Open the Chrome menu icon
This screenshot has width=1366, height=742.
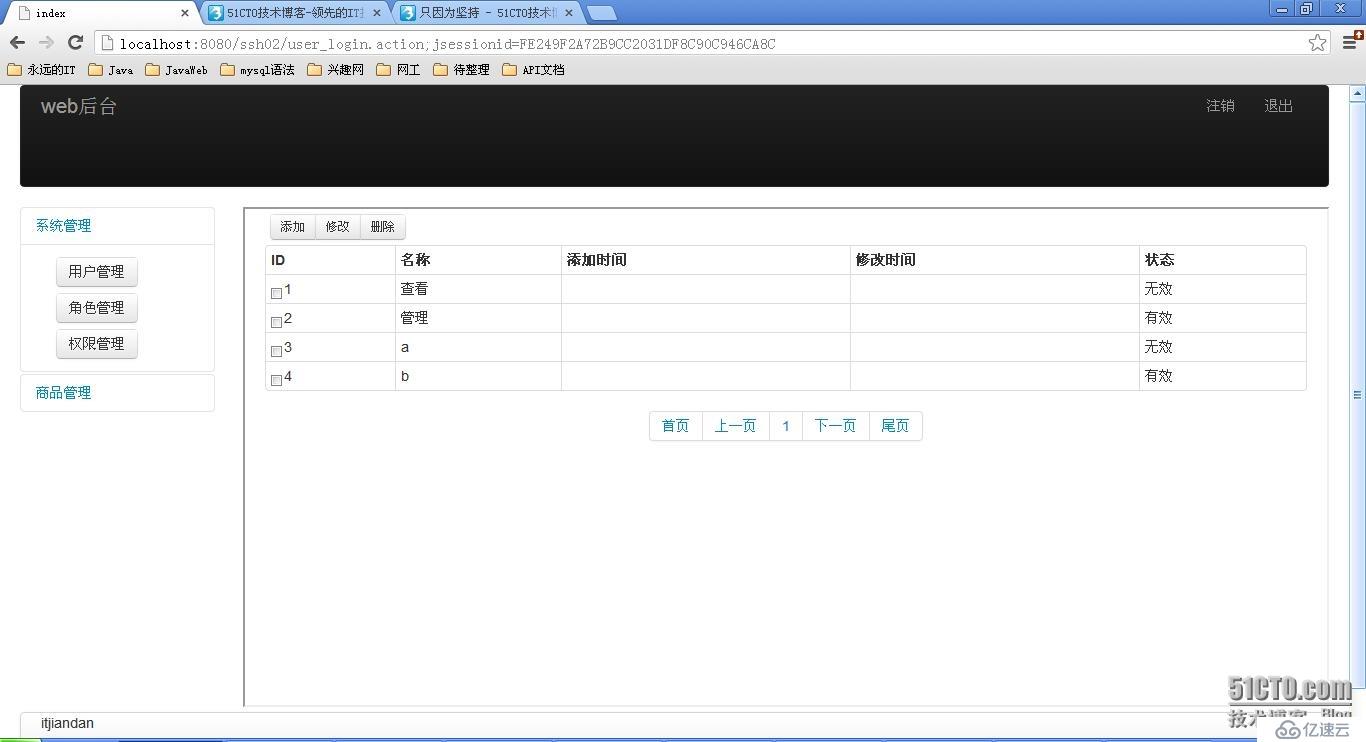coord(1349,42)
